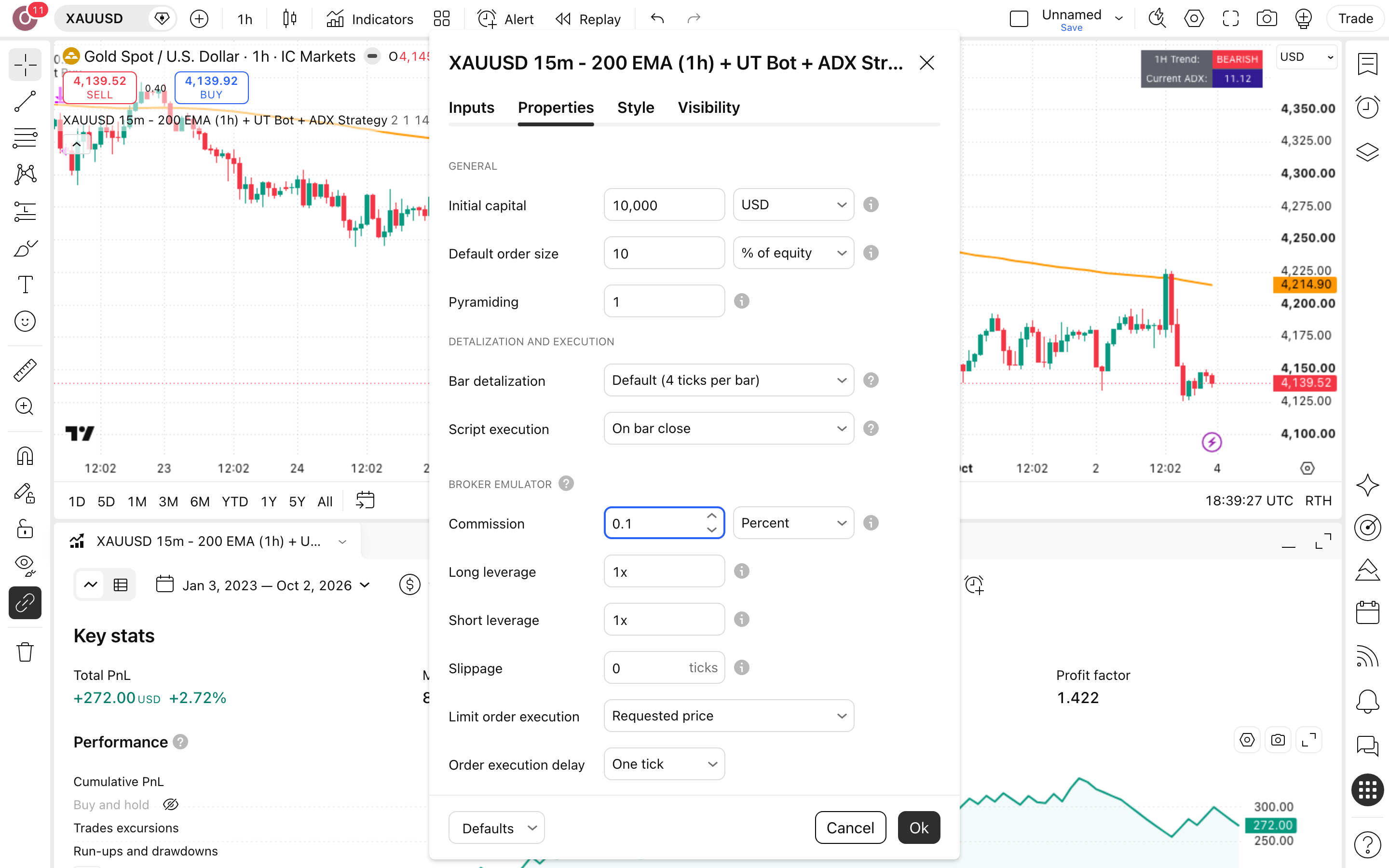
Task: Toggle Buy and hold visibility eye
Action: [x=170, y=804]
